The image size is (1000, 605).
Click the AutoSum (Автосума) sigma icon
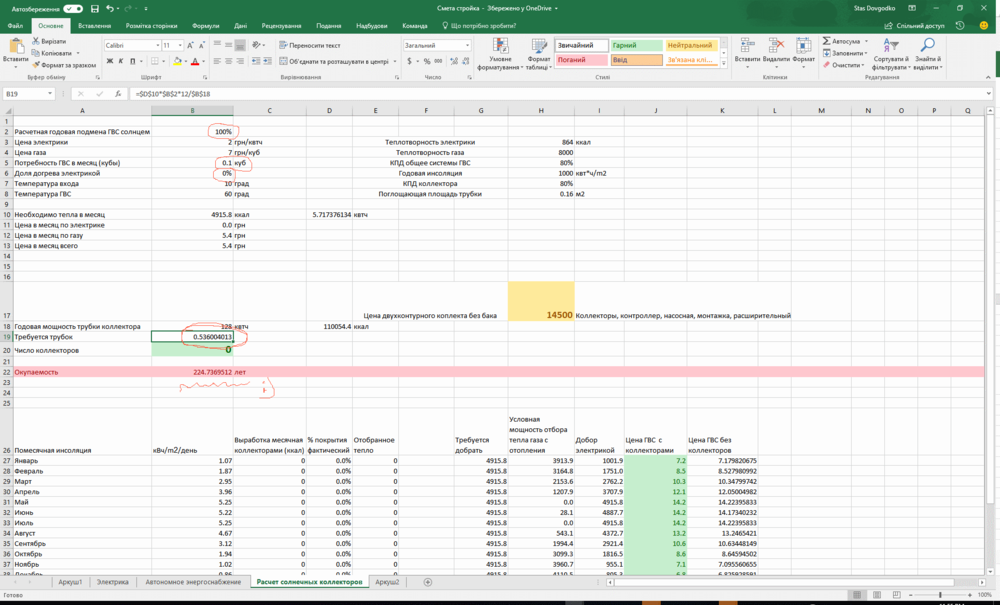click(x=827, y=41)
